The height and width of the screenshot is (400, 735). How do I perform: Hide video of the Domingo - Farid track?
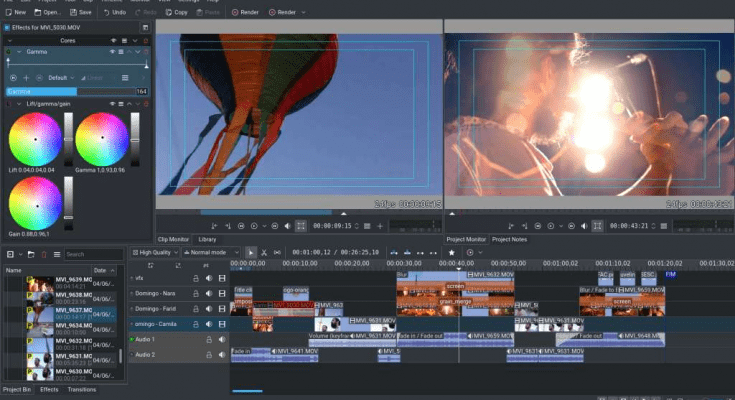tap(222, 309)
